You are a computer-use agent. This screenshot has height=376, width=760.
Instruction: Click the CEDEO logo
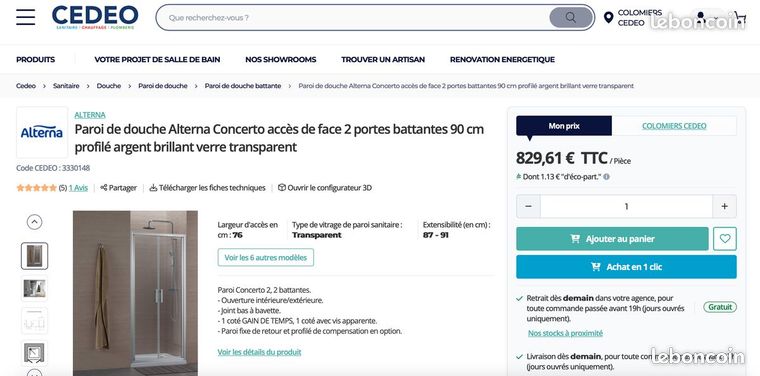coord(95,17)
